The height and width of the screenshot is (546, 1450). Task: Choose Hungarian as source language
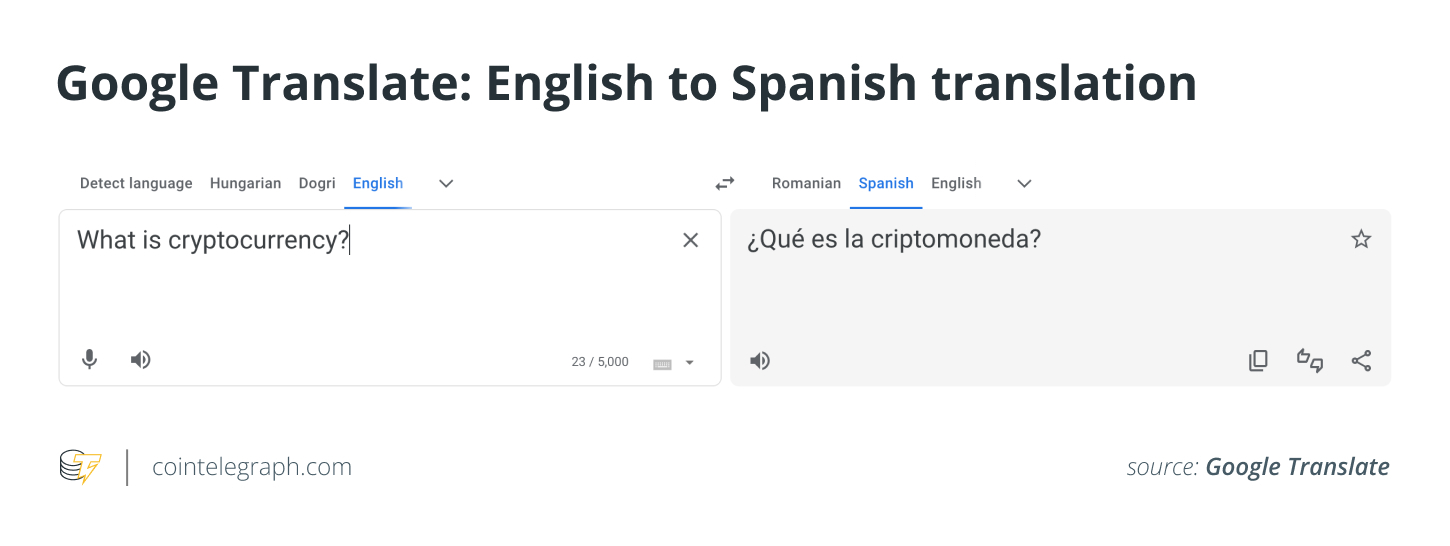pos(245,183)
